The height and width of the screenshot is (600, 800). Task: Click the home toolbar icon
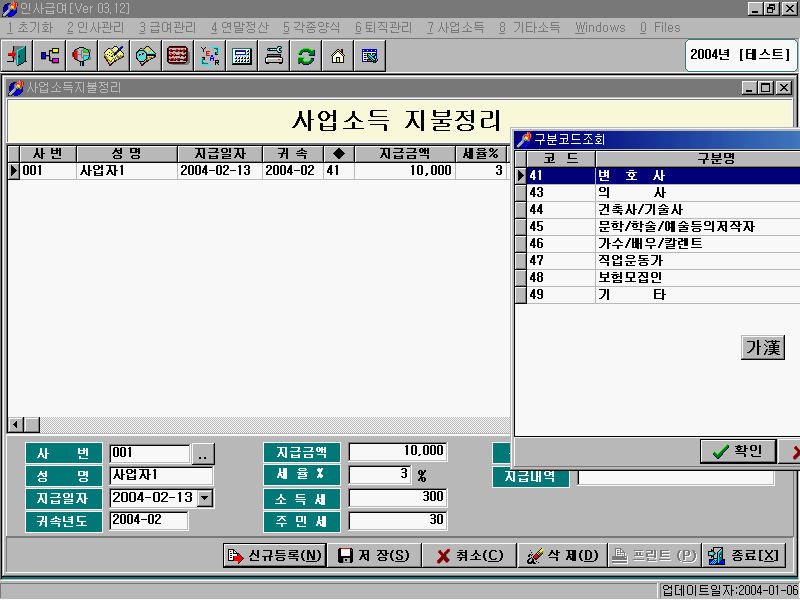coord(338,56)
